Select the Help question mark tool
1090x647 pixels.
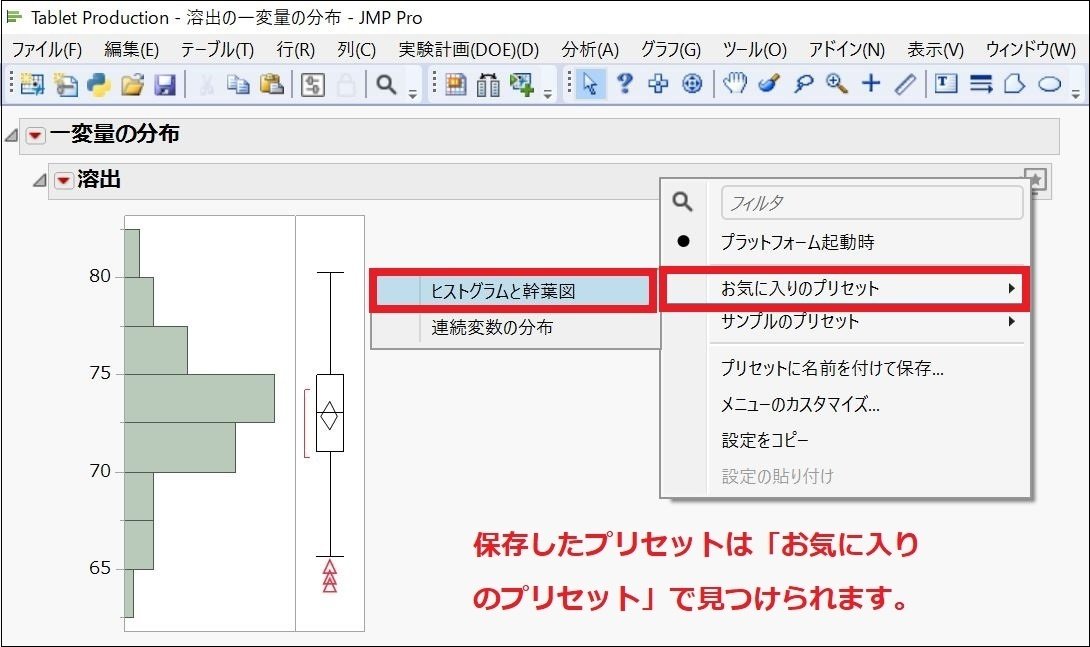pos(625,84)
